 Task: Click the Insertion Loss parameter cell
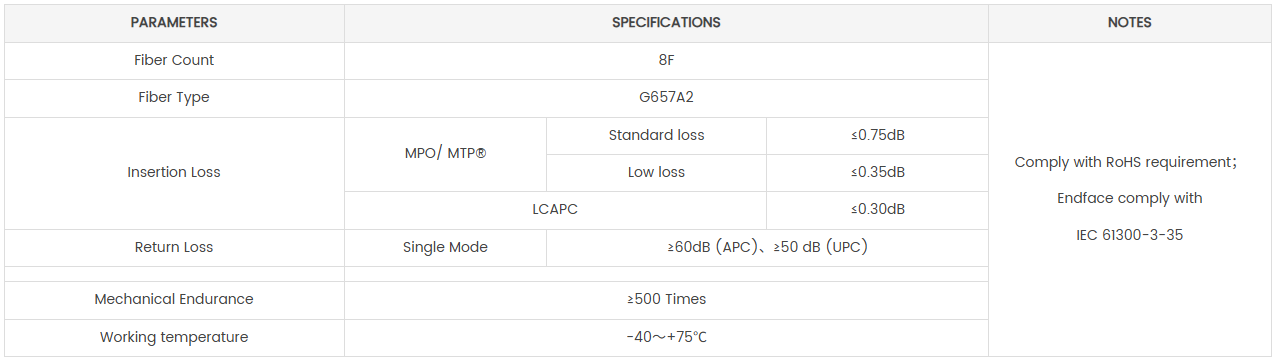pos(174,173)
